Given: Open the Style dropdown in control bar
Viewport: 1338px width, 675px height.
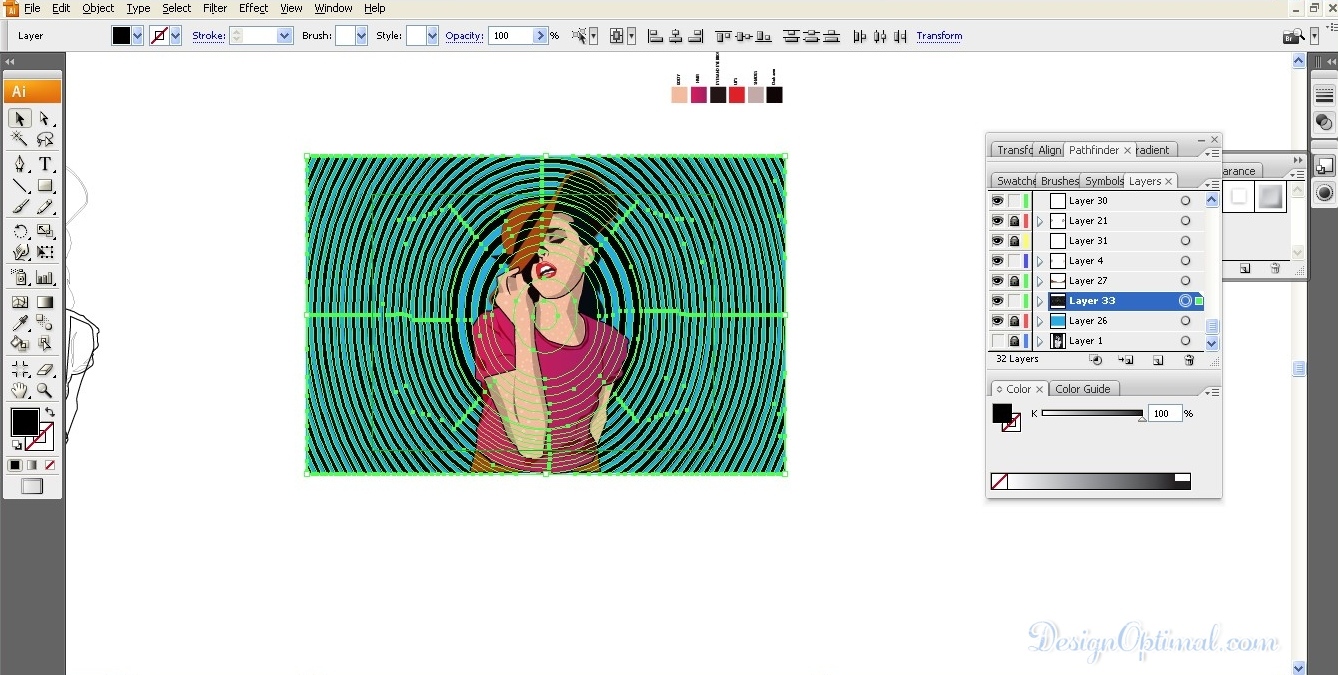Looking at the screenshot, I should tap(432, 36).
